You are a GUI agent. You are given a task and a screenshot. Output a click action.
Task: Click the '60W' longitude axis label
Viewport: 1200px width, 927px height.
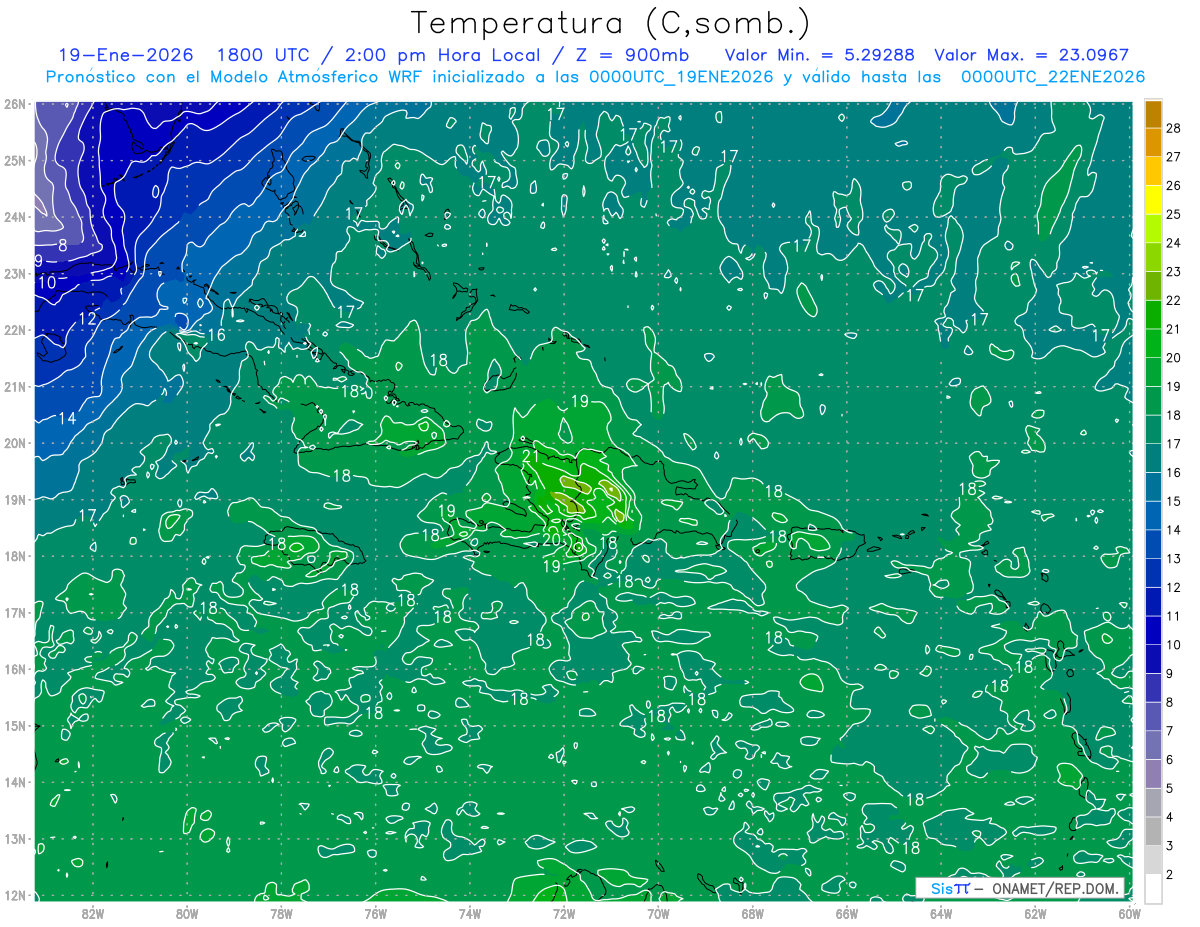[x=1129, y=913]
